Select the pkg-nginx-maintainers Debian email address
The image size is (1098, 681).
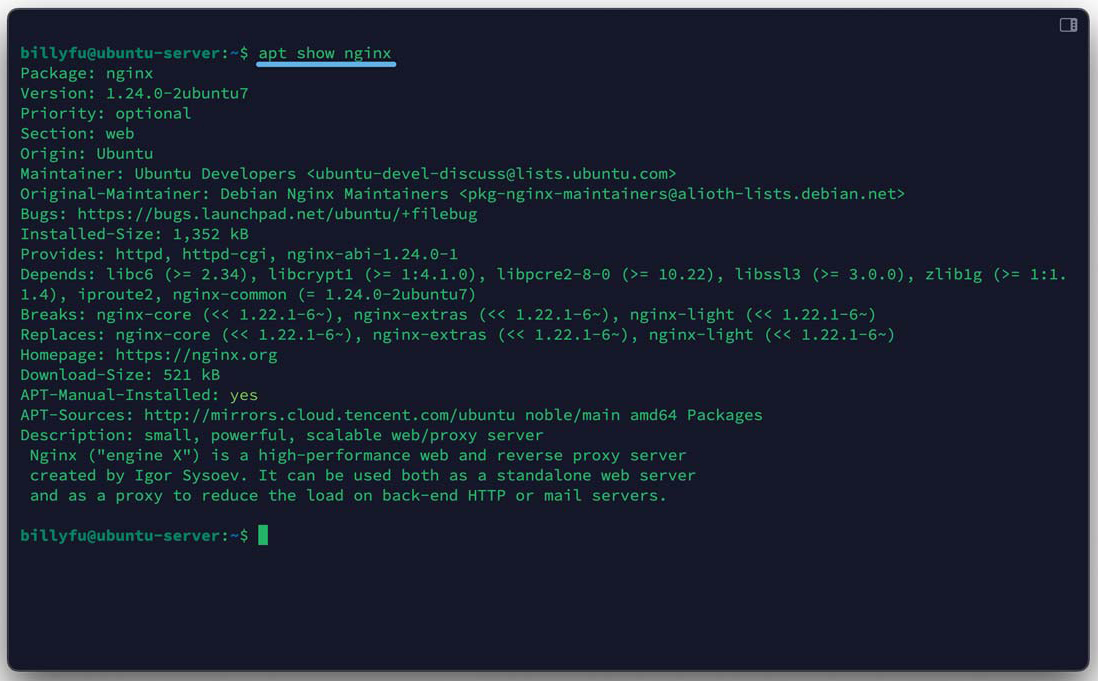tap(681, 194)
